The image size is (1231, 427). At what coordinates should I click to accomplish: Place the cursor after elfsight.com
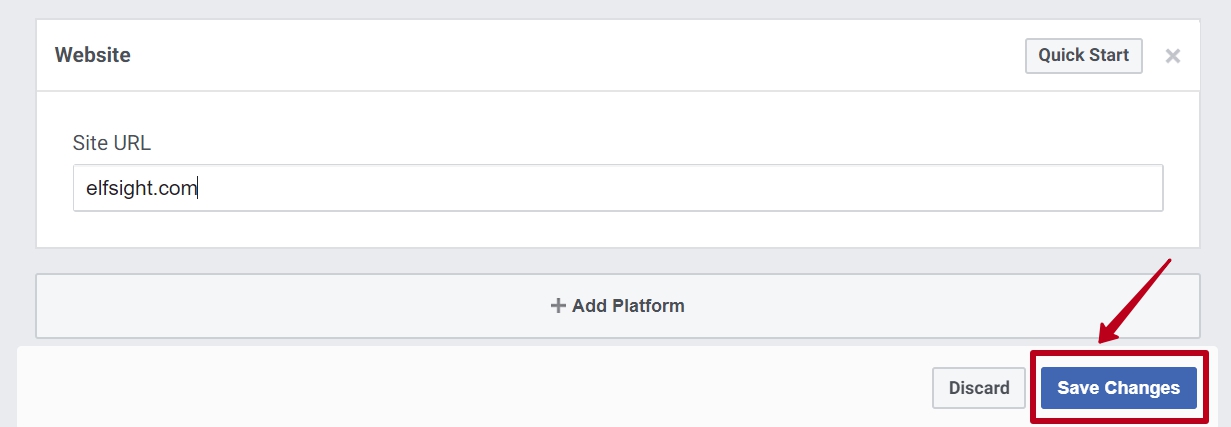click(198, 188)
